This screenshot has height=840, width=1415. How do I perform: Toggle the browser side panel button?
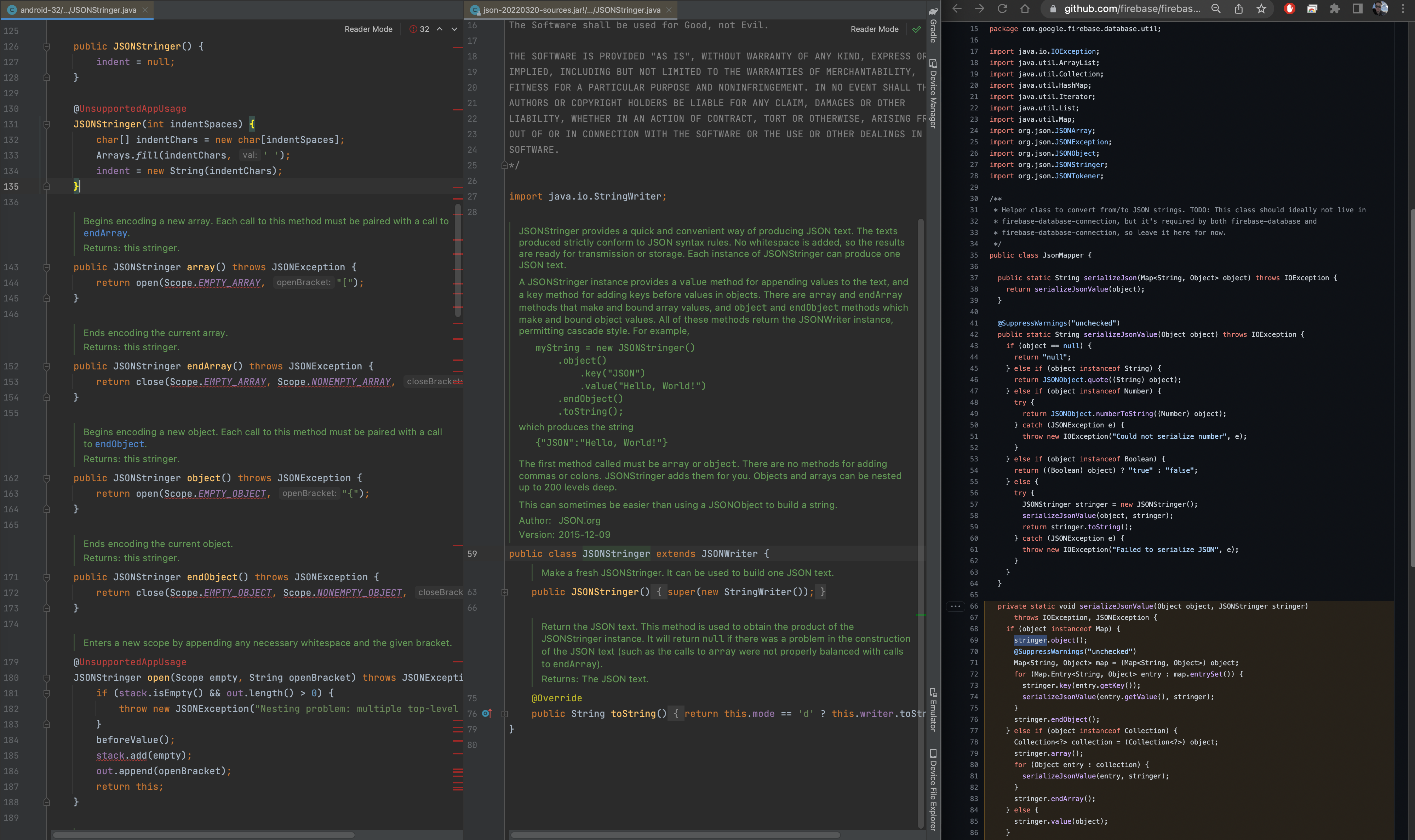click(x=1357, y=8)
